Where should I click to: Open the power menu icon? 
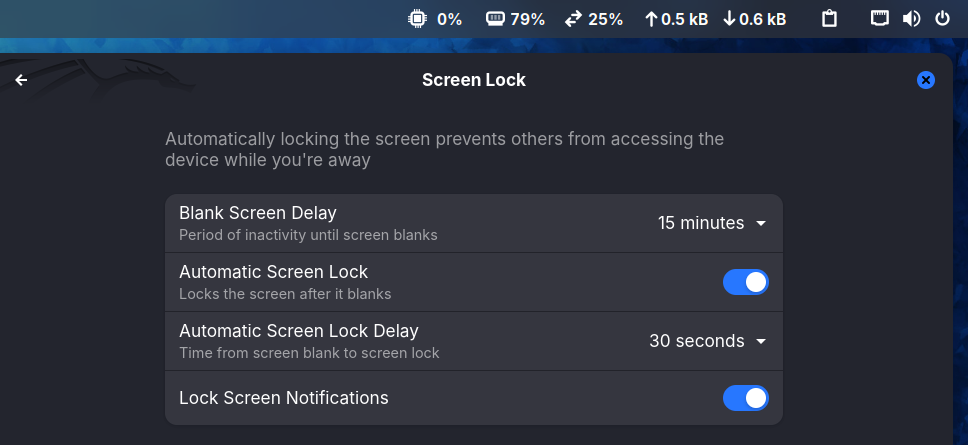[x=942, y=18]
